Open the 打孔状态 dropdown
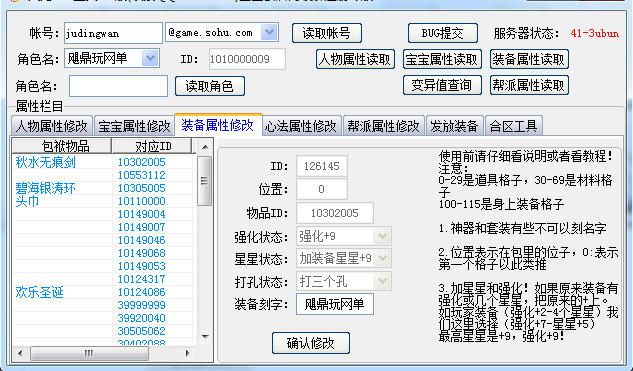633x371 pixels. [x=382, y=281]
